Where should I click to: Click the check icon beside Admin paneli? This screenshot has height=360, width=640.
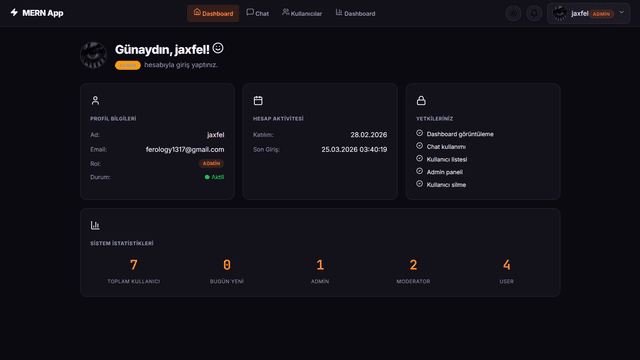[420, 171]
